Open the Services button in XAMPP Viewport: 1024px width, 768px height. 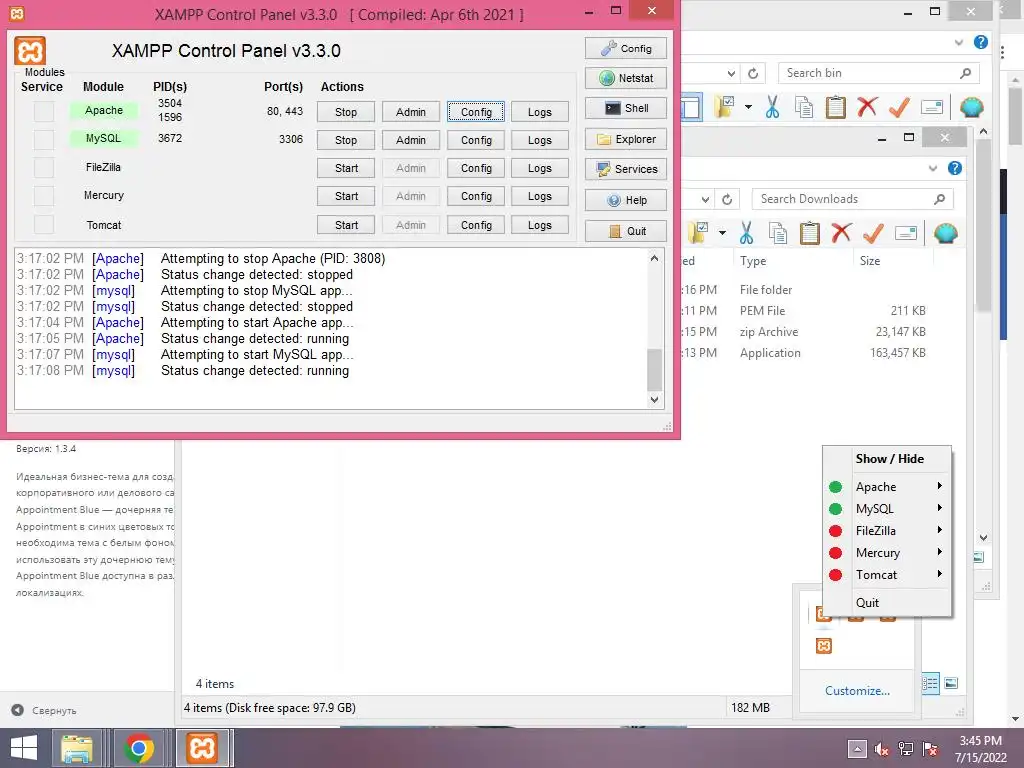pyautogui.click(x=626, y=169)
